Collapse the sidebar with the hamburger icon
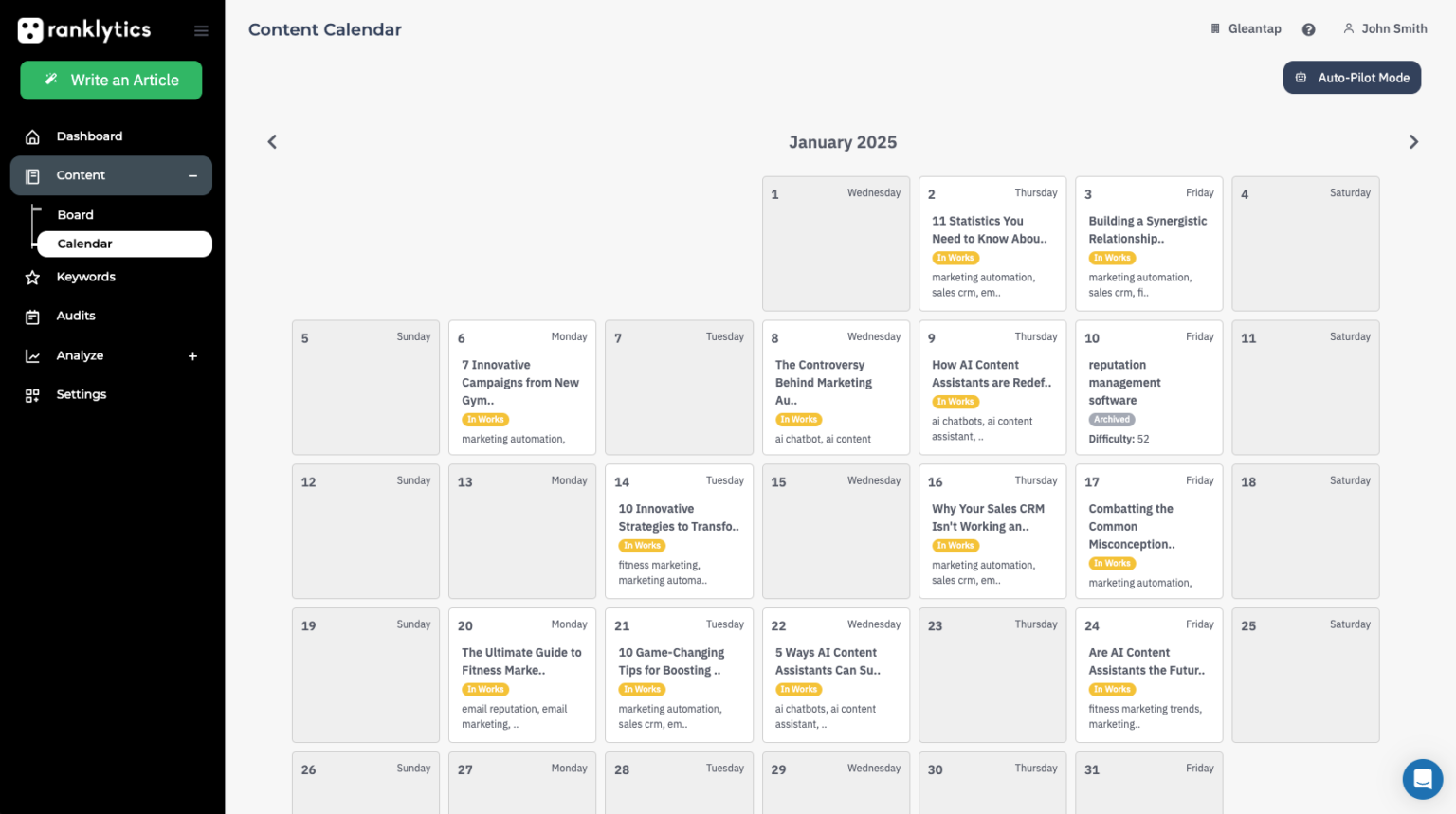The height and width of the screenshot is (814, 1456). [x=201, y=29]
